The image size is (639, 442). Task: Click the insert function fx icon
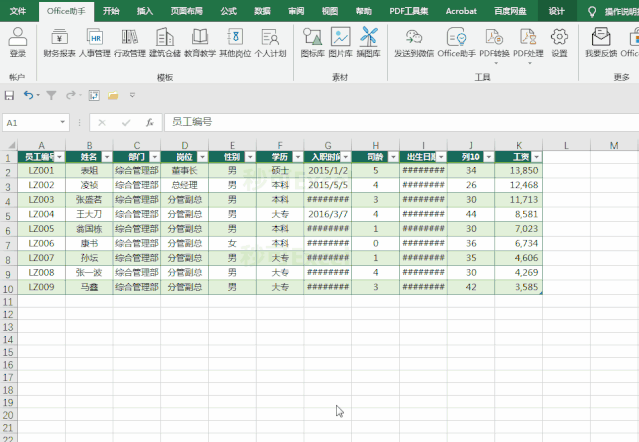coord(150,122)
